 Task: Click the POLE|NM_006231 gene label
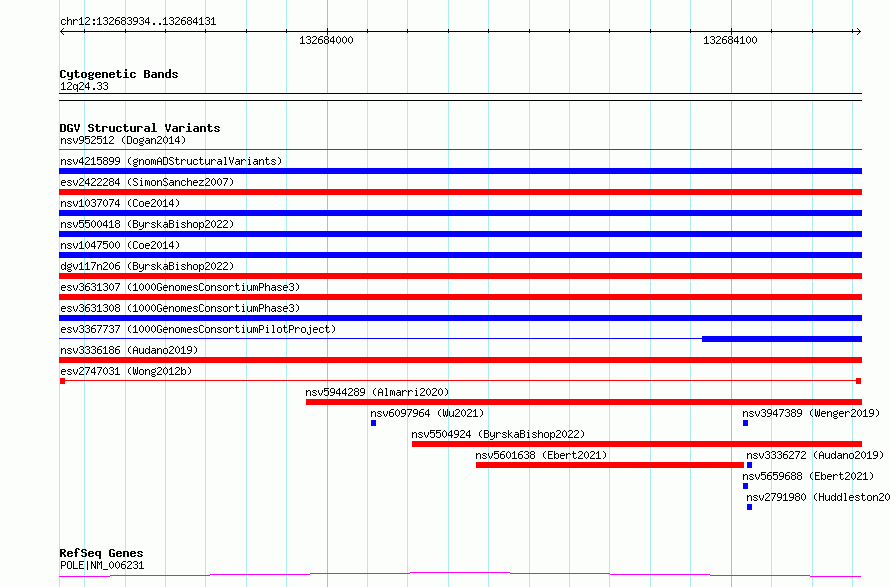(102, 565)
